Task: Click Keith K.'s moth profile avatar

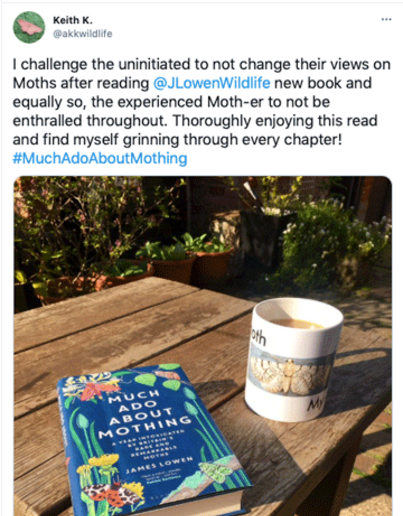Action: pos(29,27)
